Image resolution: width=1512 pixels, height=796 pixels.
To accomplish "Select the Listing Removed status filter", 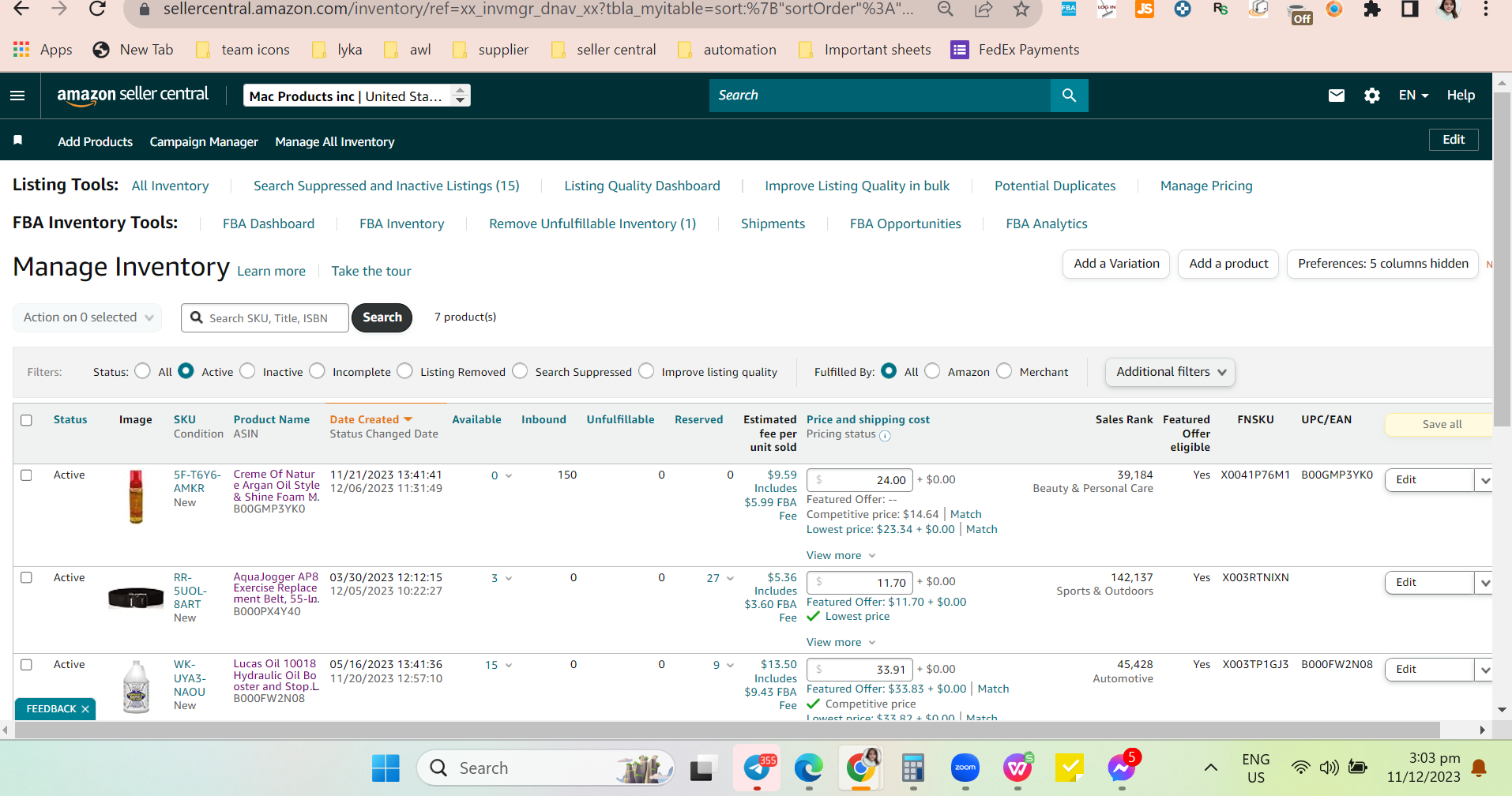I will pyautogui.click(x=404, y=371).
